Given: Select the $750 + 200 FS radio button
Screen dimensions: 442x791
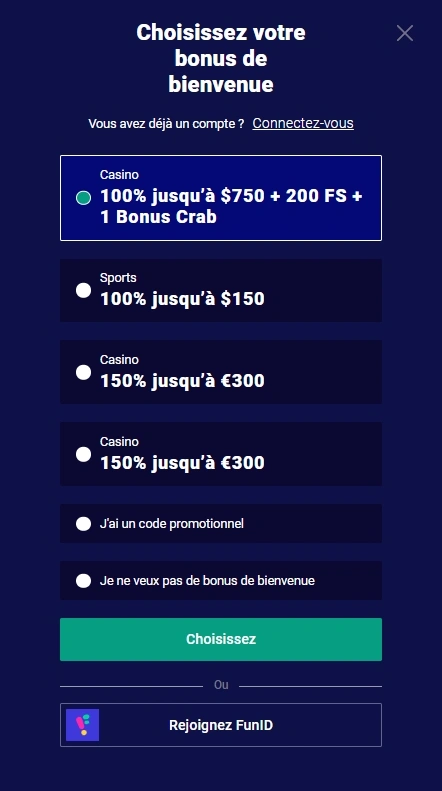Looking at the screenshot, I should click(x=83, y=198).
